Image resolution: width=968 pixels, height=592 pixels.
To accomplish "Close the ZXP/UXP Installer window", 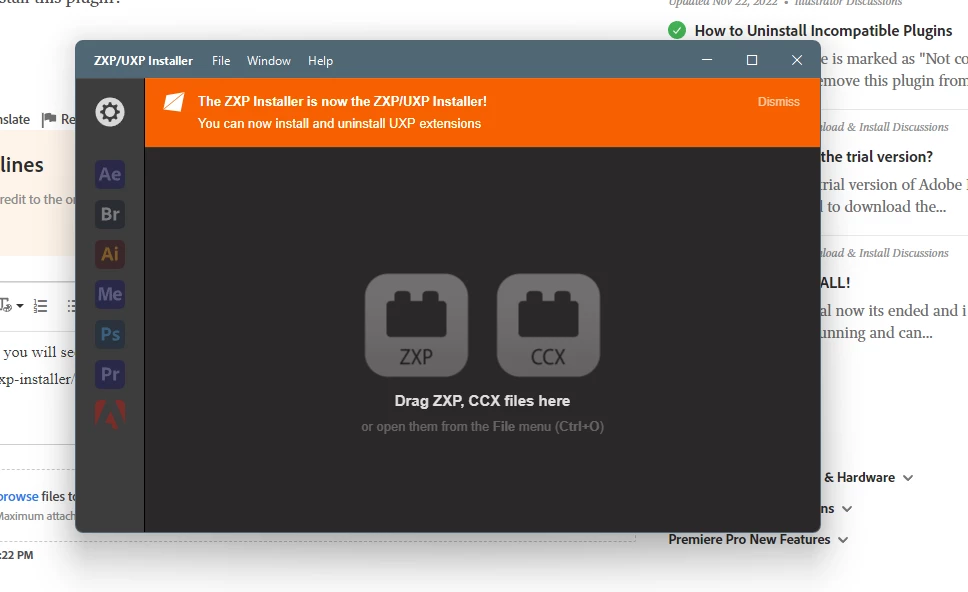I will point(797,60).
